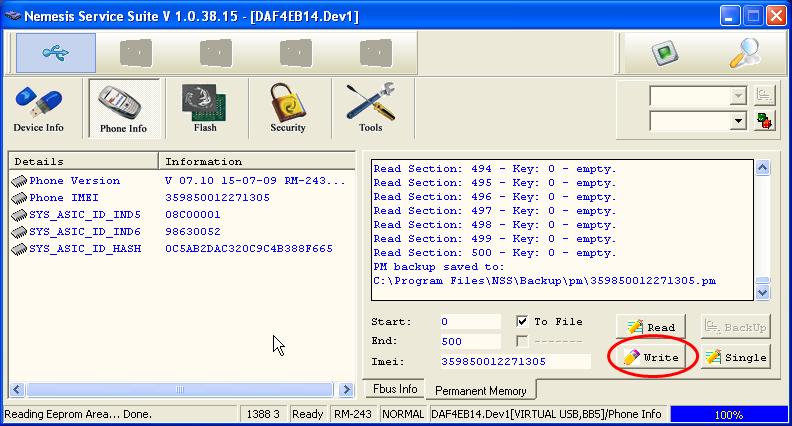
Task: Expand the lower combo box arrow
Action: point(738,121)
